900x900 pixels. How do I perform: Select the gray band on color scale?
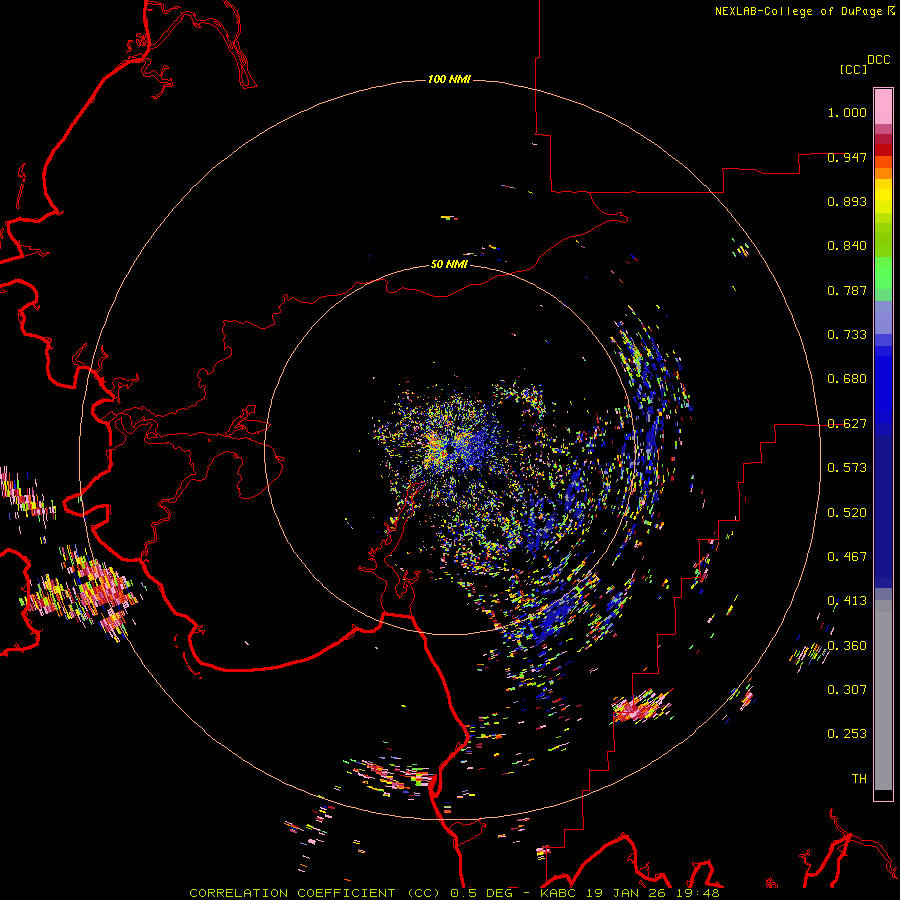[x=883, y=695]
